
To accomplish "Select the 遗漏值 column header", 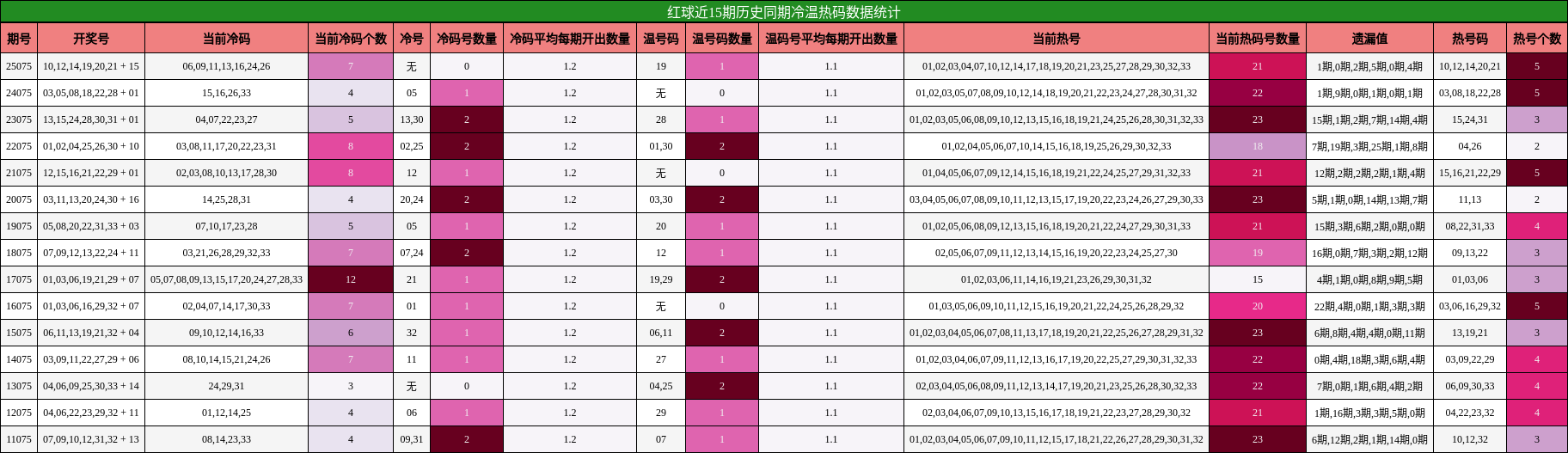I will (x=1369, y=39).
